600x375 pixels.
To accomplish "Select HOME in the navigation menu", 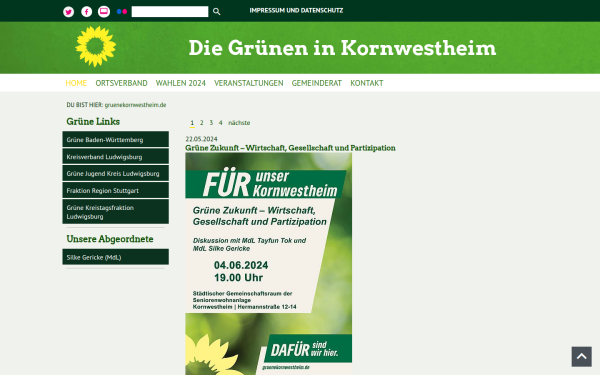I will click(x=76, y=83).
